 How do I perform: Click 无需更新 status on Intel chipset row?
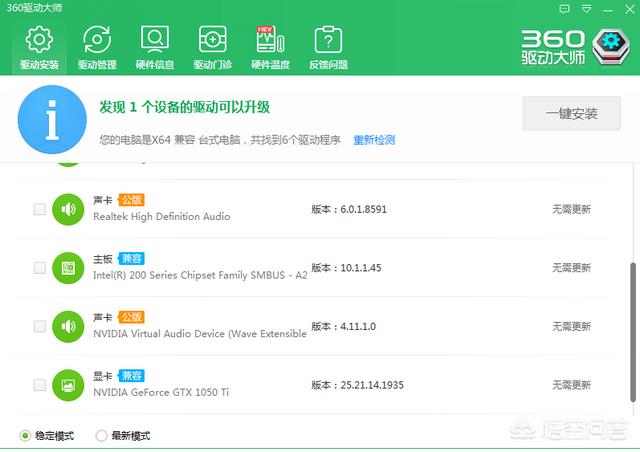(571, 268)
